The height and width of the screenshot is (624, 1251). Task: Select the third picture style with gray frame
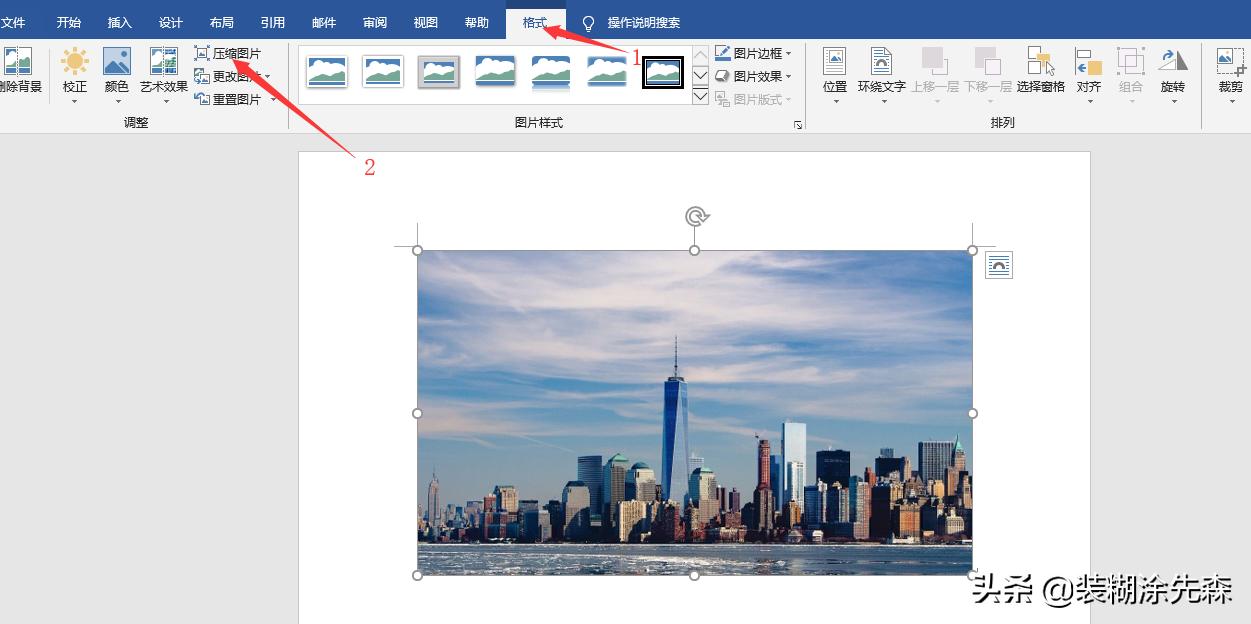pyautogui.click(x=439, y=72)
